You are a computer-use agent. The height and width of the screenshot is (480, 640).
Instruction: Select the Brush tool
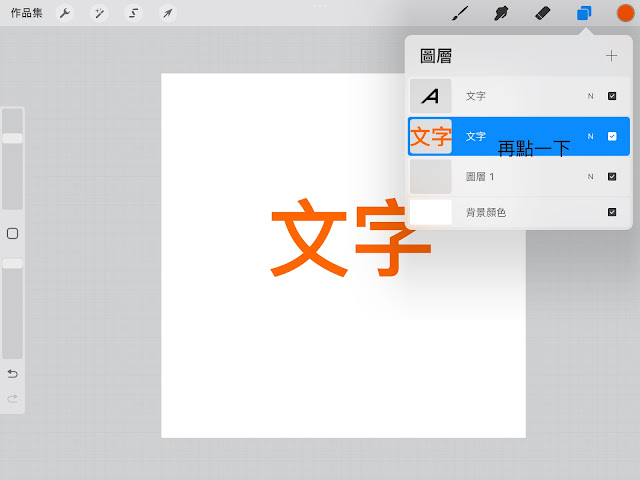coord(460,13)
